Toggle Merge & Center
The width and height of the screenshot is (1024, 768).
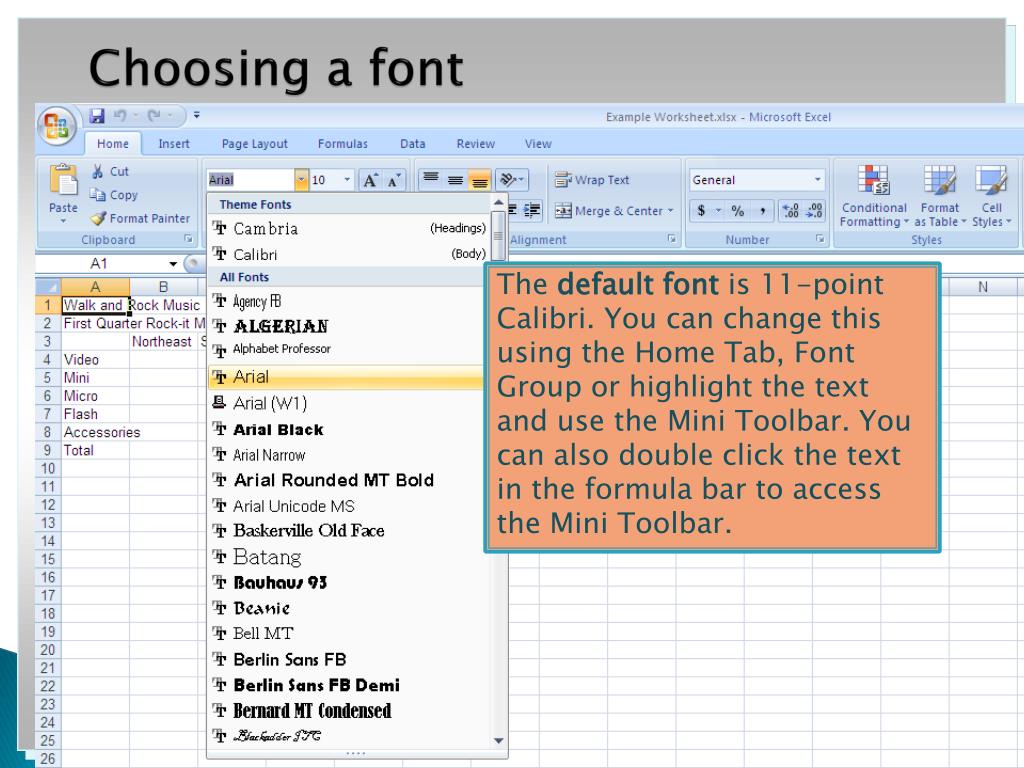608,210
